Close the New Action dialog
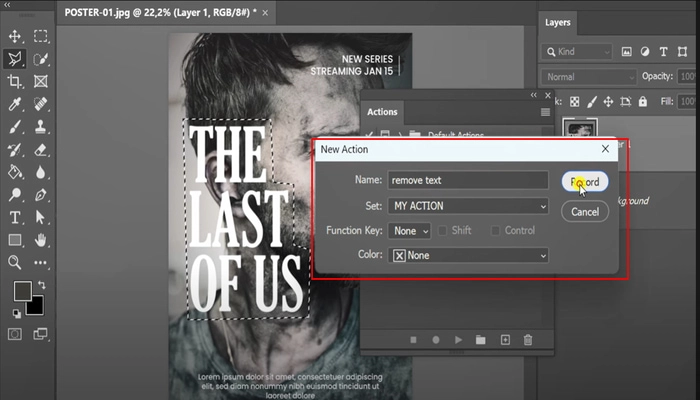This screenshot has height=400, width=700. pos(605,149)
